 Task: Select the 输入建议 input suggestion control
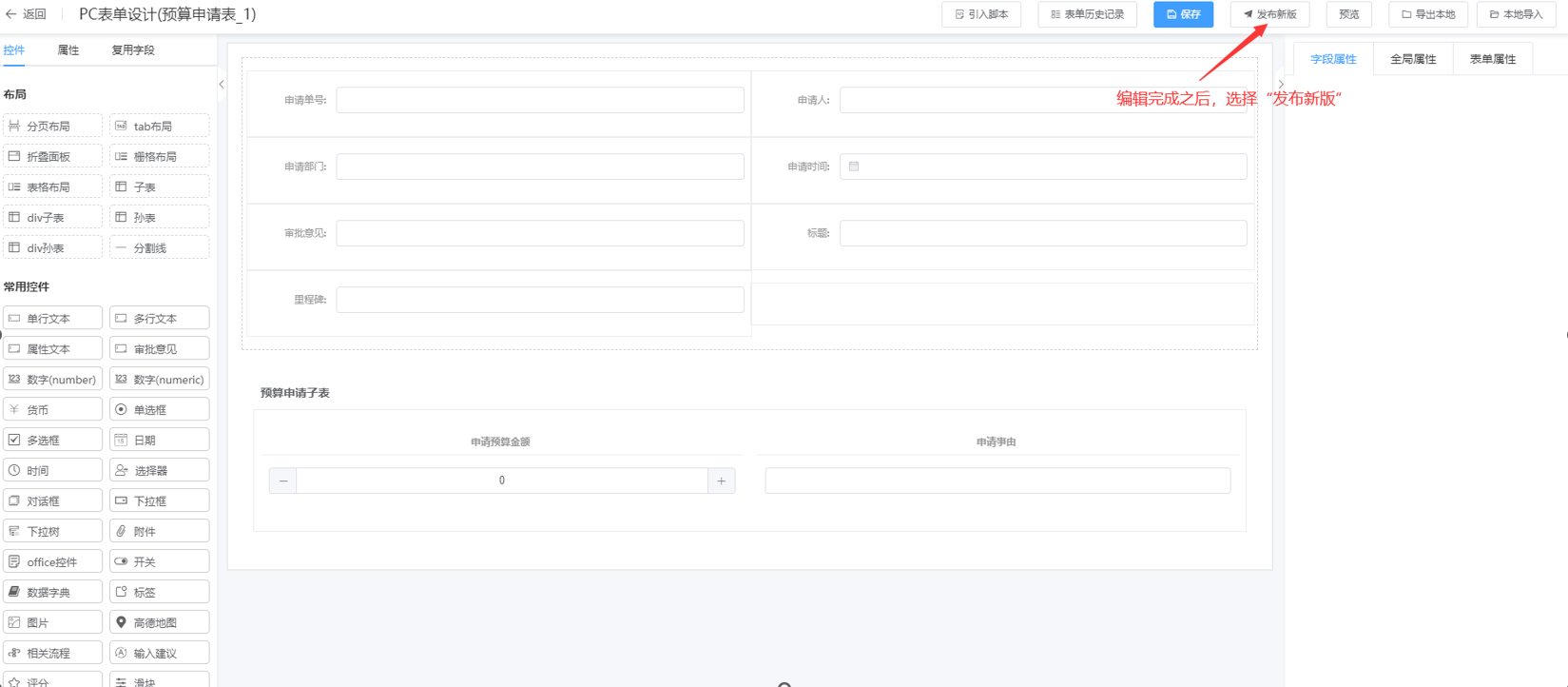pyautogui.click(x=160, y=653)
